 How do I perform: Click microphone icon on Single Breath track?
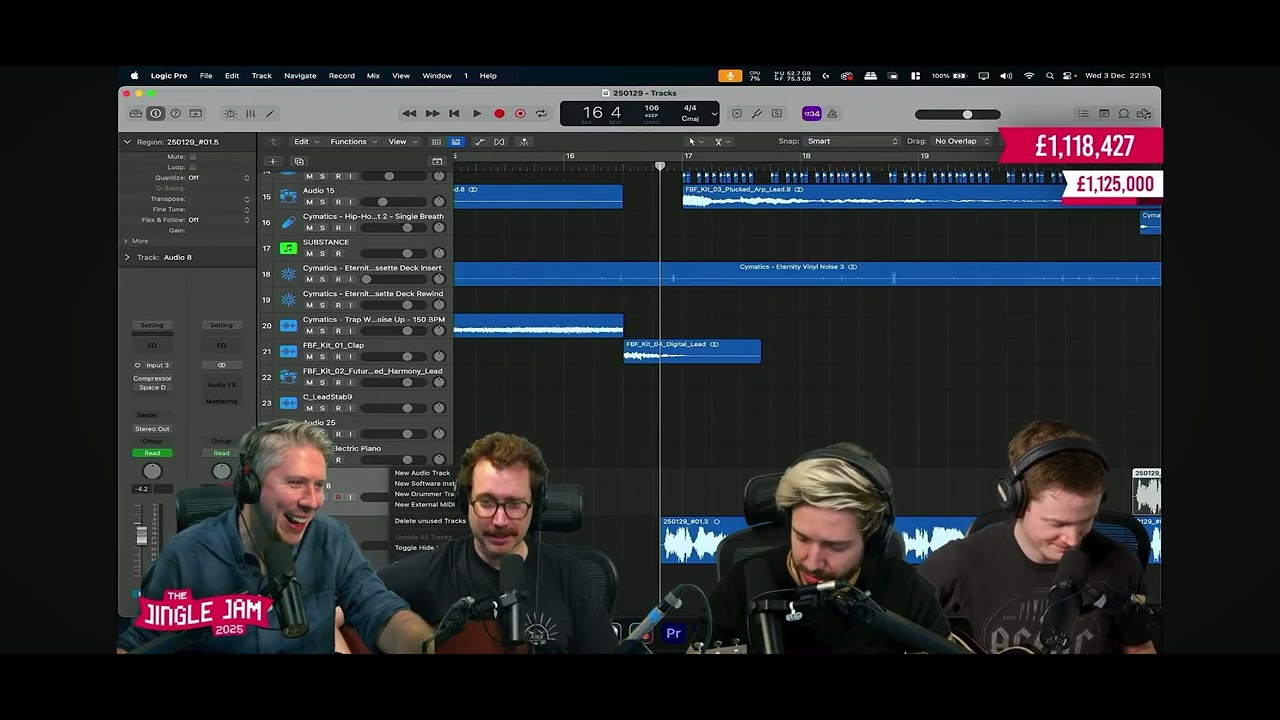tap(288, 222)
